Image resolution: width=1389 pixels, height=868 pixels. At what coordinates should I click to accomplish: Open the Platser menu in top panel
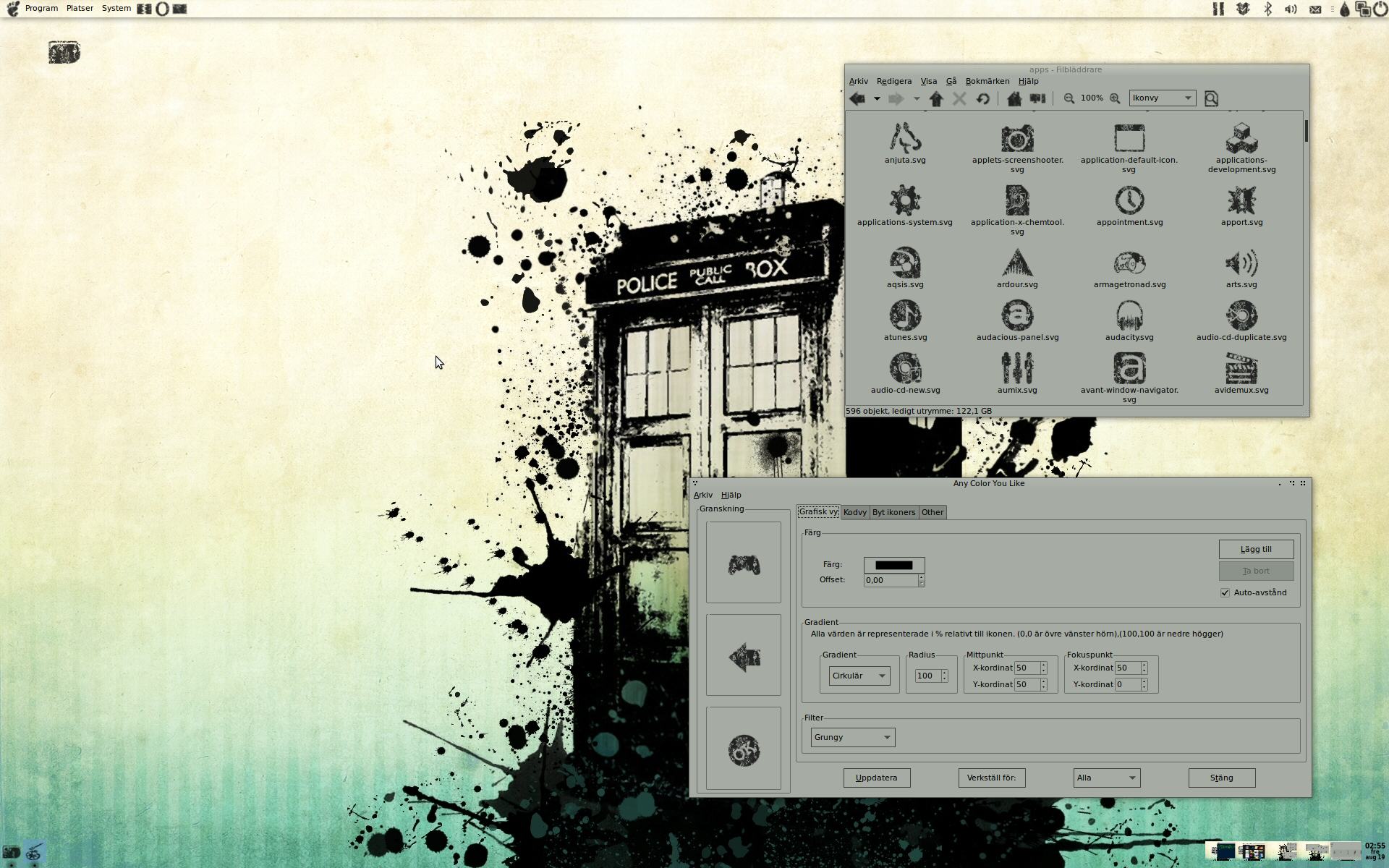(80, 9)
